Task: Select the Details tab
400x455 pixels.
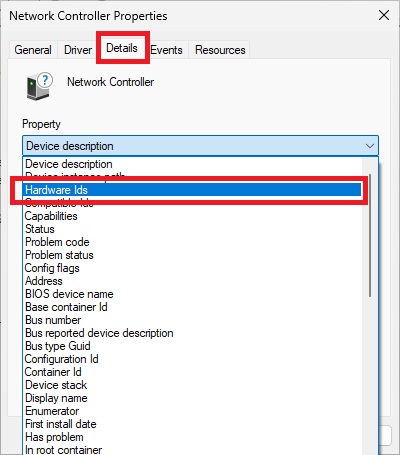Action: pos(122,48)
